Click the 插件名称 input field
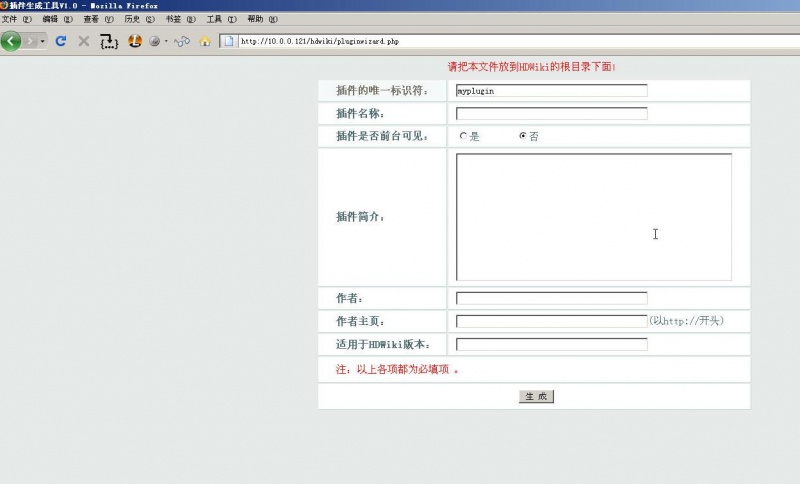Screen dimensions: 800x484 551,113
